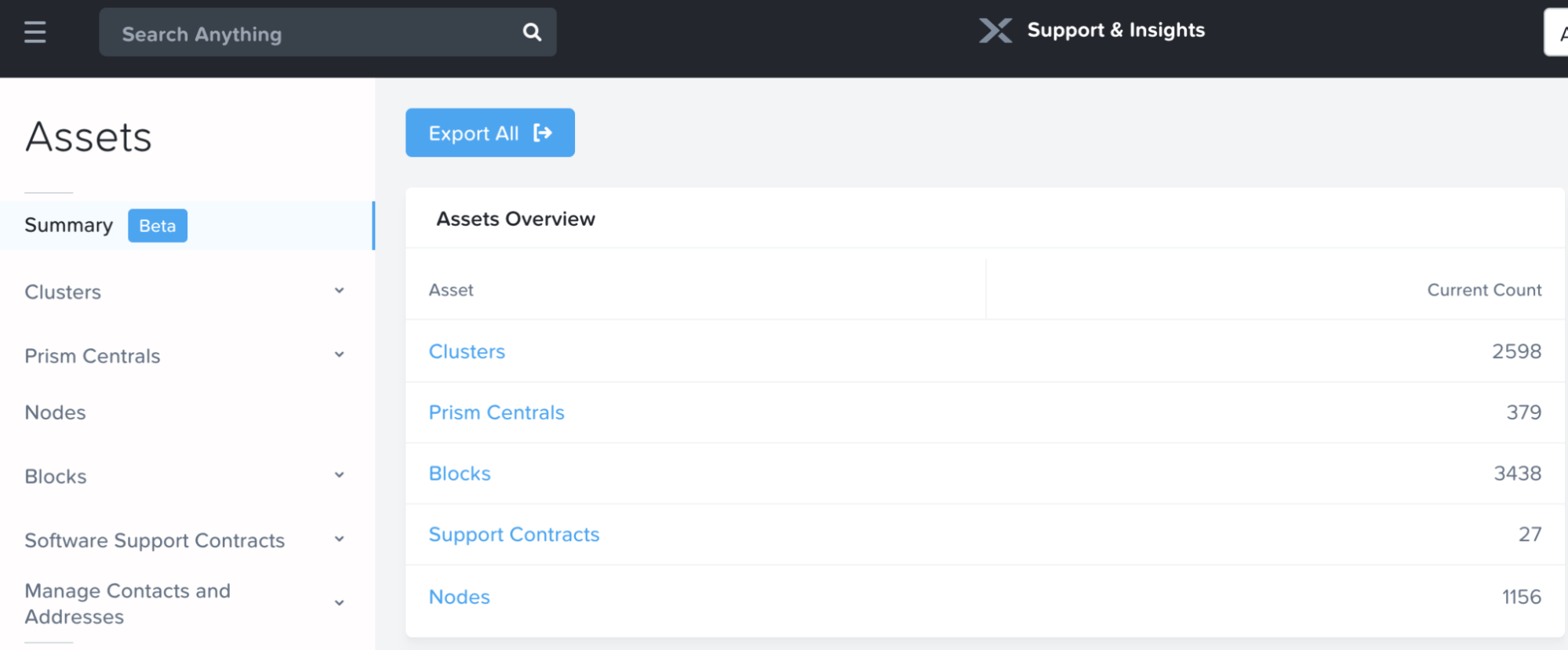1568x650 pixels.
Task: Open the Blocks link in the table
Action: click(x=460, y=474)
